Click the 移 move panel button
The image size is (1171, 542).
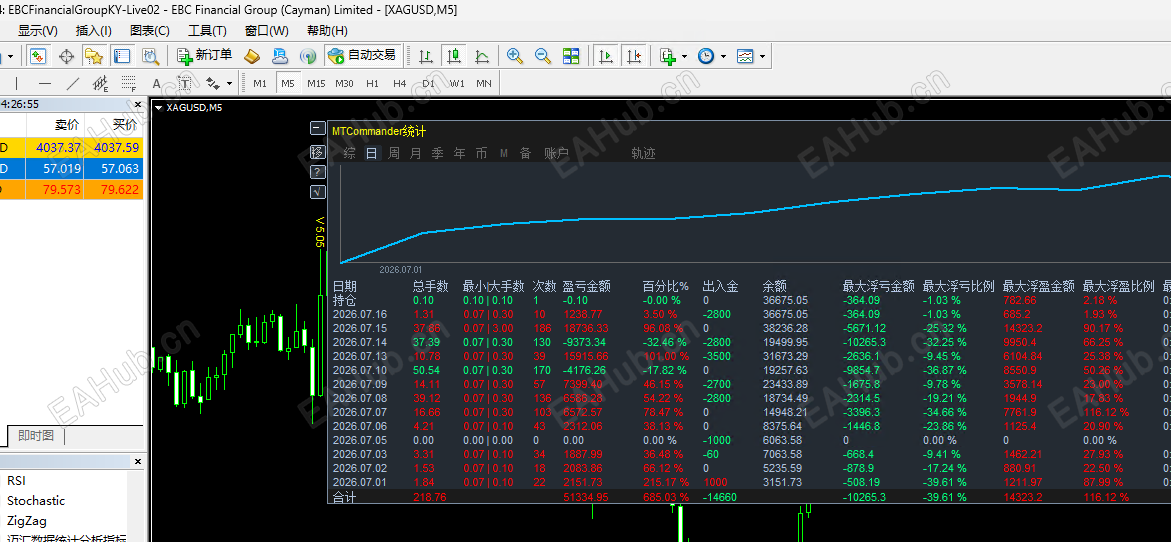[x=317, y=152]
